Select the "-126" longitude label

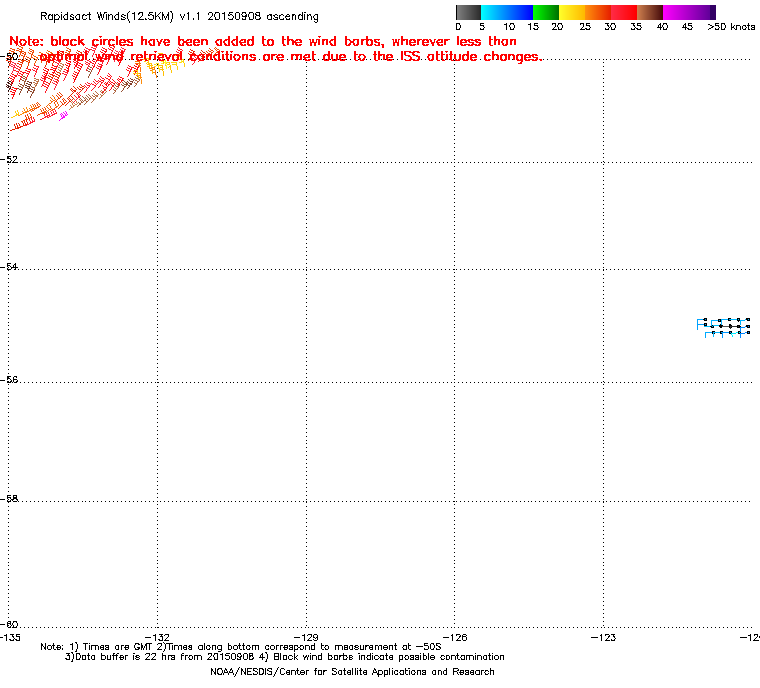pos(455,637)
